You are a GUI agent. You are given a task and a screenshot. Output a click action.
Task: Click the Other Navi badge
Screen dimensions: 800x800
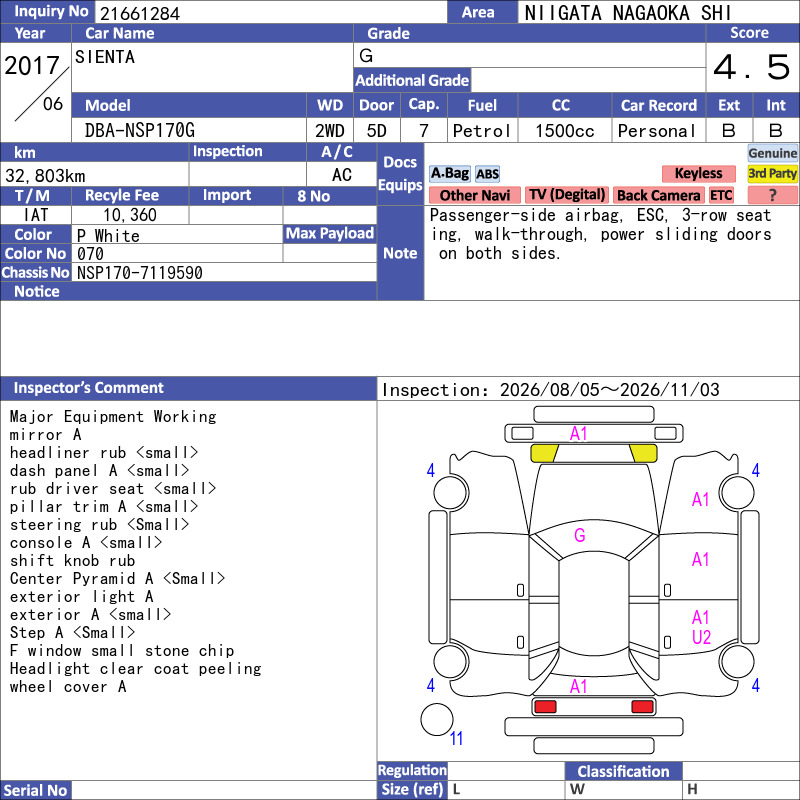pyautogui.click(x=474, y=195)
